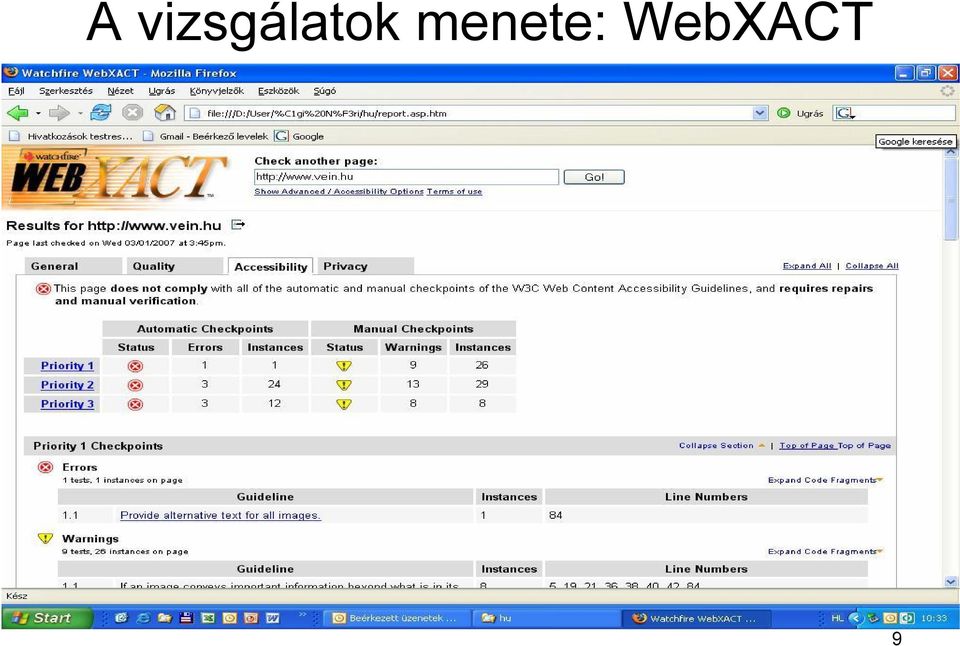Collapse the Priority 1 Checkpoints section
The image size is (960, 646).
pos(721,445)
